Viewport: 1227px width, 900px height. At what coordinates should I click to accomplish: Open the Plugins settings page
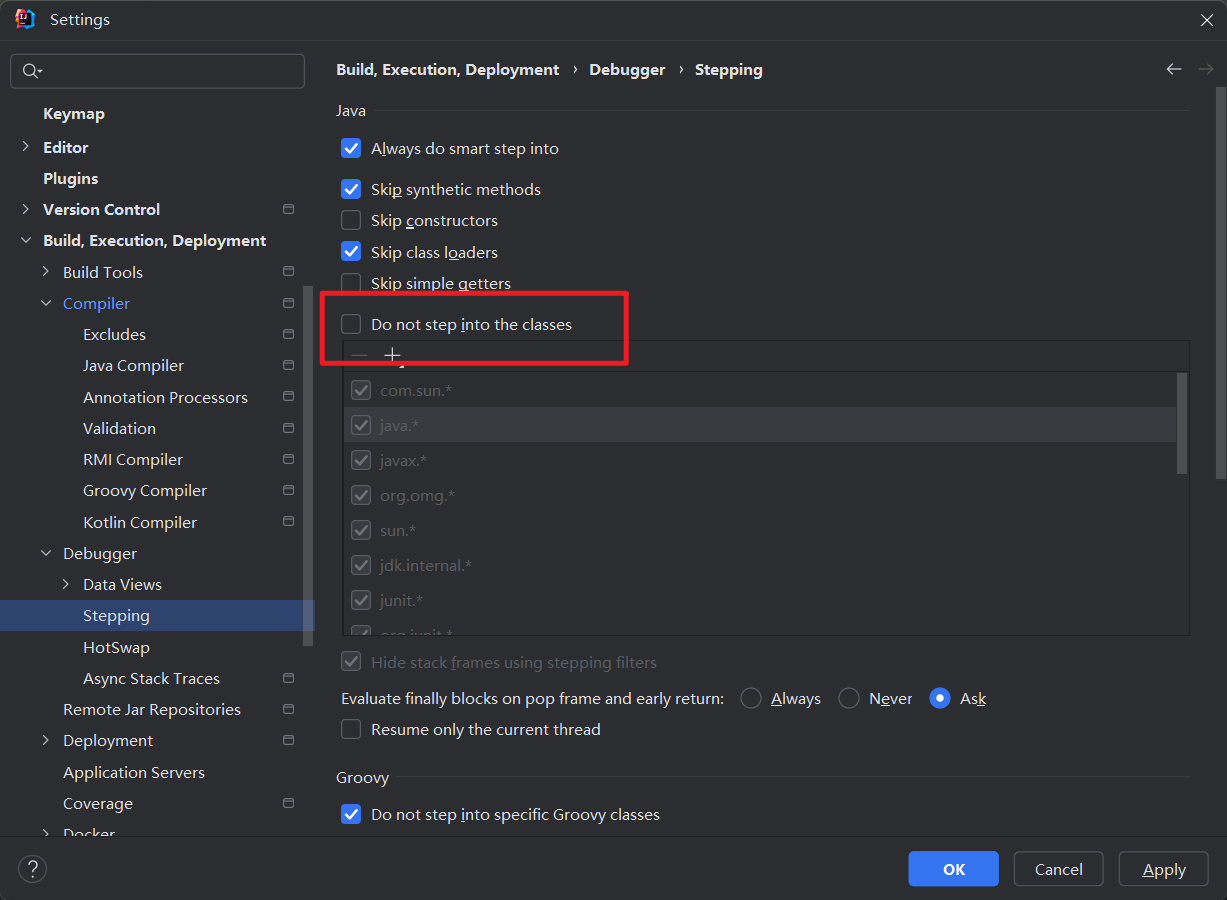70,178
